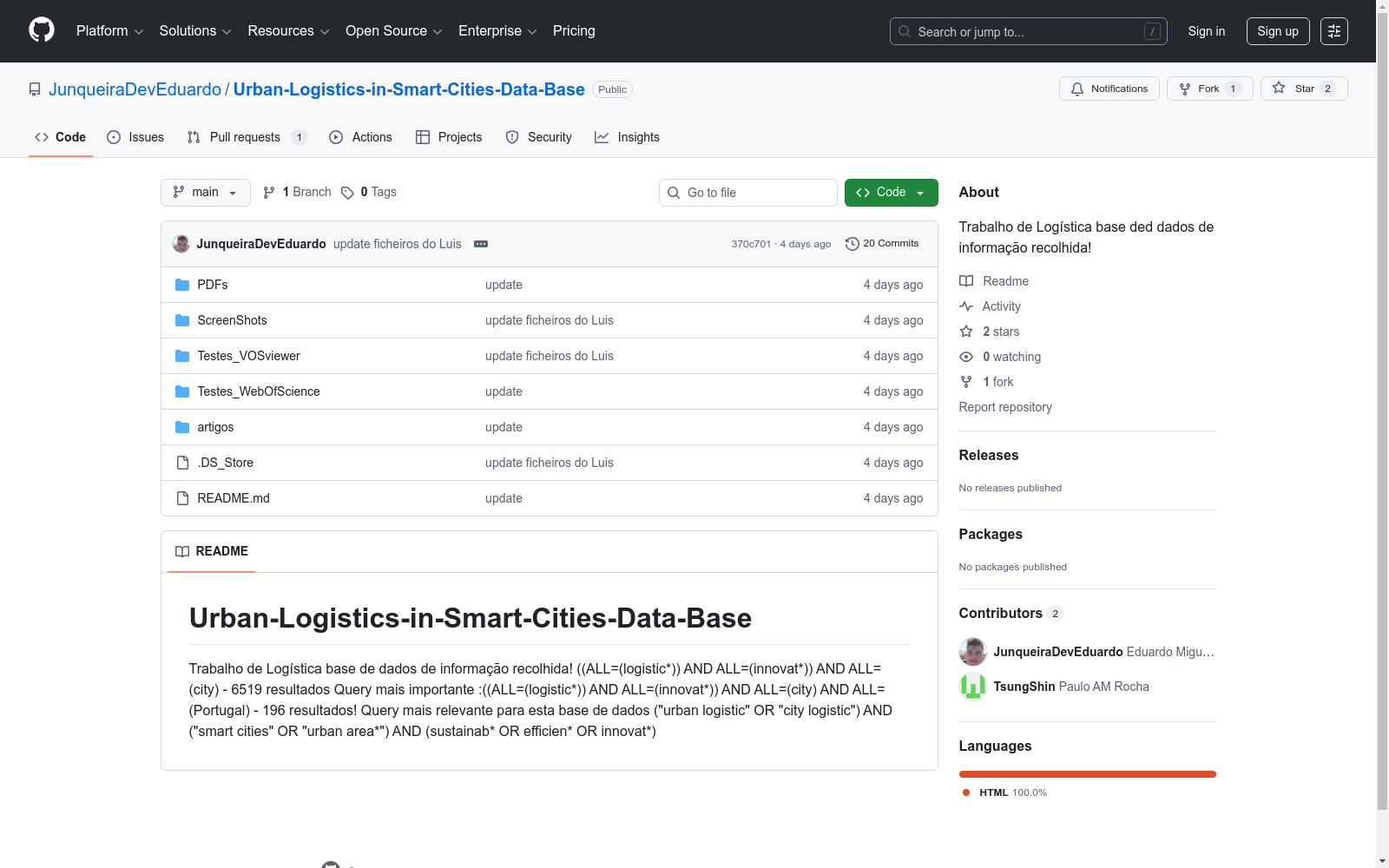Viewport: 1389px width, 868px height.
Task: Open 'update ficheiros do Luis' commit in header
Action: pos(398,244)
